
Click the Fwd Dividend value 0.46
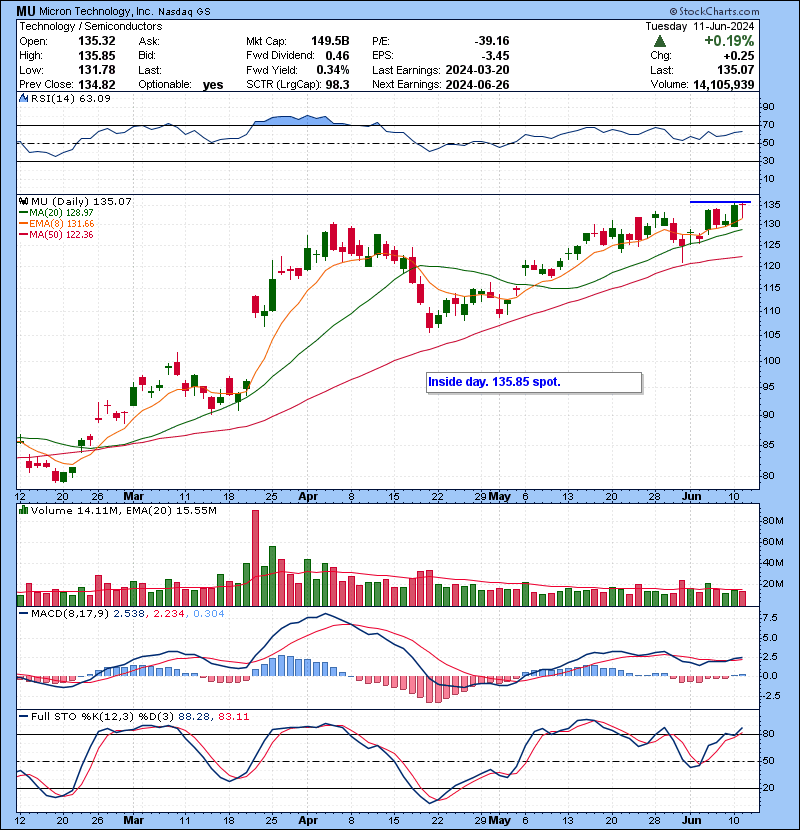(x=337, y=56)
